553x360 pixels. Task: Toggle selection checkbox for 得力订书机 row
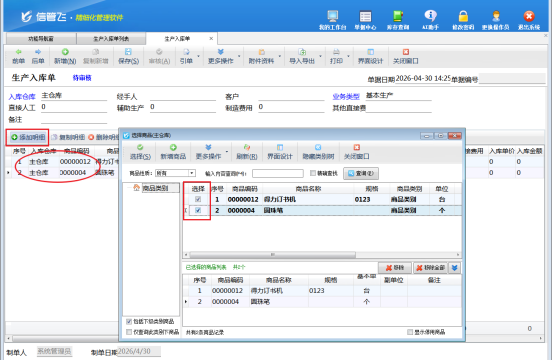click(x=198, y=199)
